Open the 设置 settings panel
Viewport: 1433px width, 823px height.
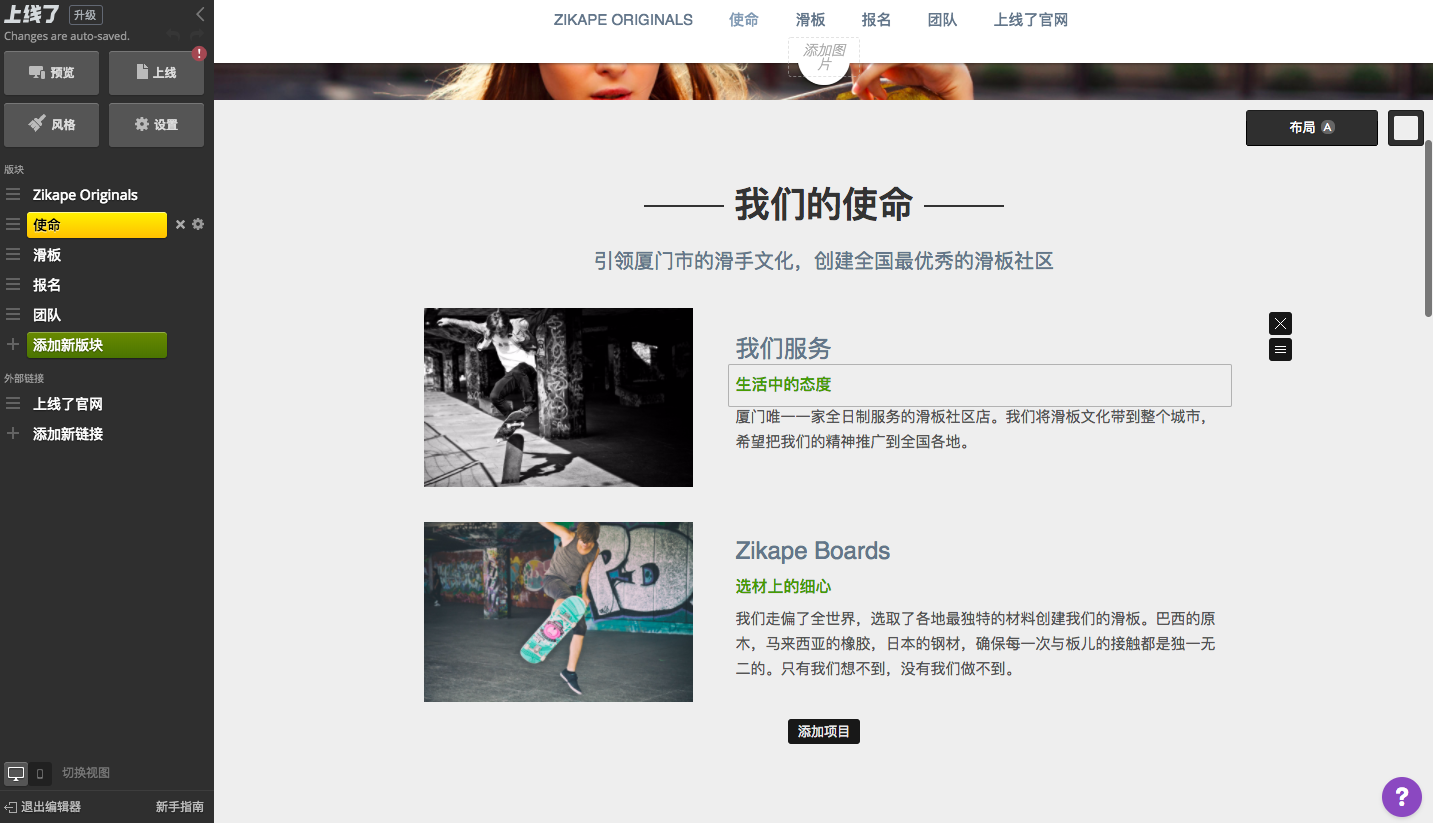(156, 125)
